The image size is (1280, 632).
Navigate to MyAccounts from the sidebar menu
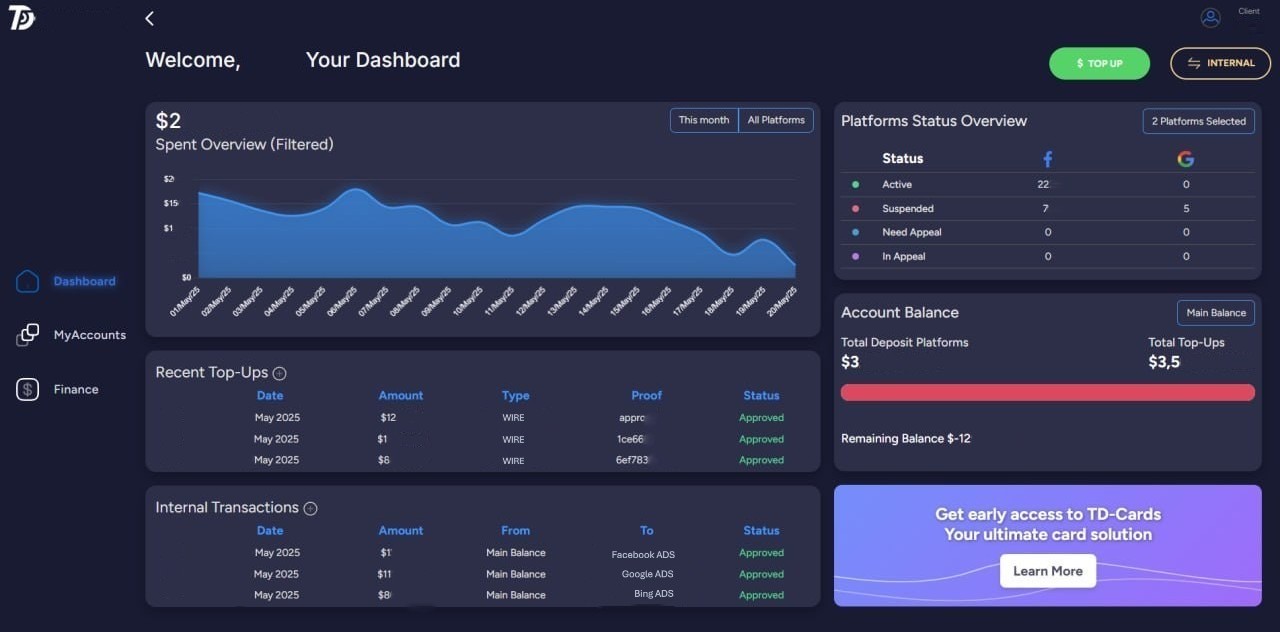click(x=89, y=335)
